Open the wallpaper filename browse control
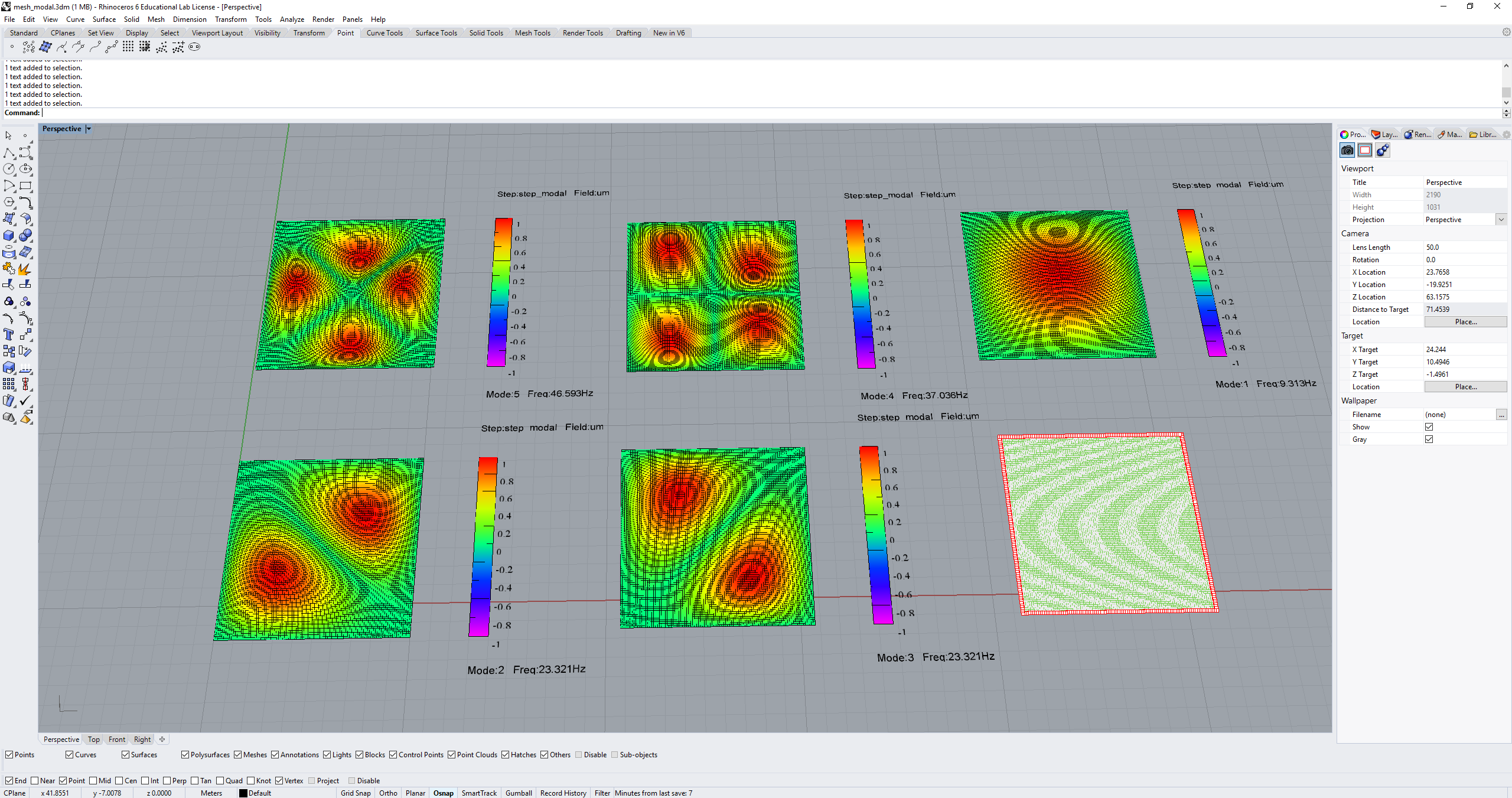 (x=1501, y=414)
